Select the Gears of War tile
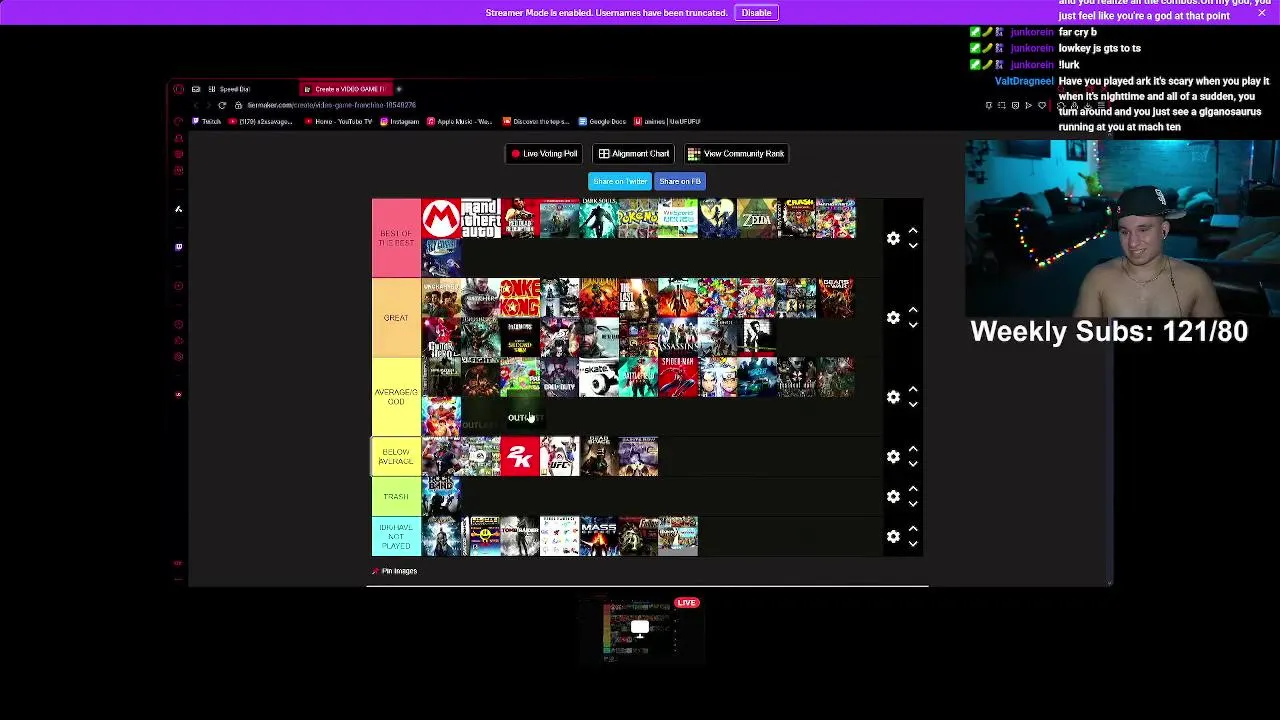 coord(836,298)
